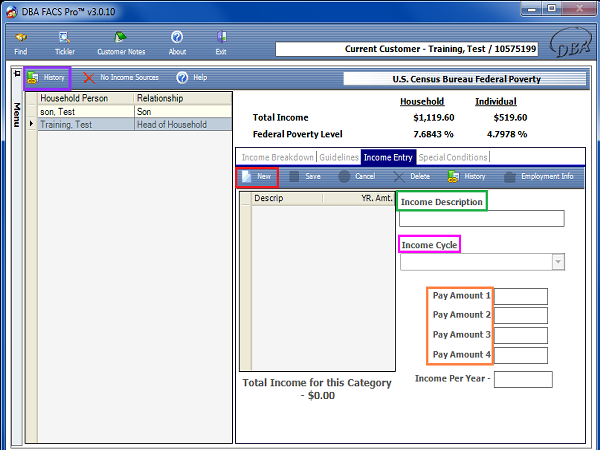Image resolution: width=600 pixels, height=450 pixels.
Task: Open the Find tool in top toolbar
Action: pos(21,43)
